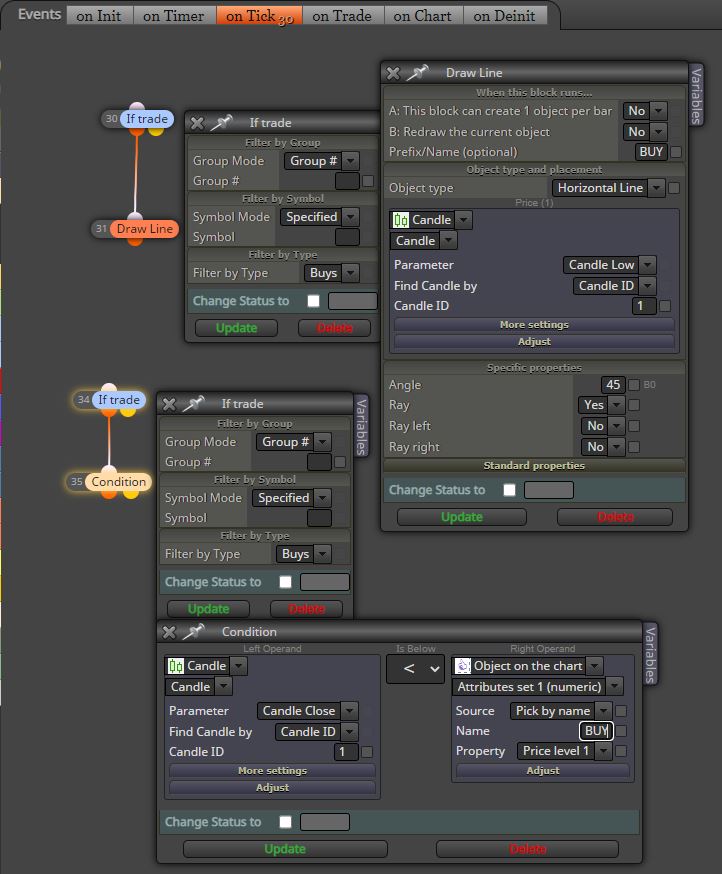Click More settings in the Draw Line panel
722x874 pixels.
click(x=534, y=324)
